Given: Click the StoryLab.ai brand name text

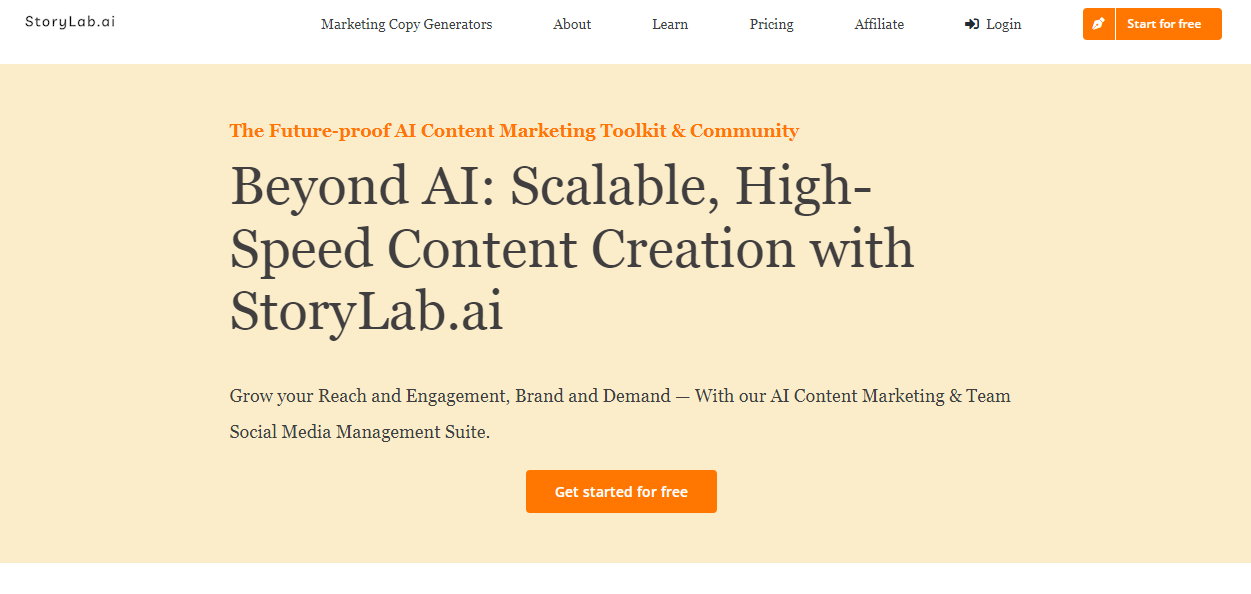Looking at the screenshot, I should [70, 20].
